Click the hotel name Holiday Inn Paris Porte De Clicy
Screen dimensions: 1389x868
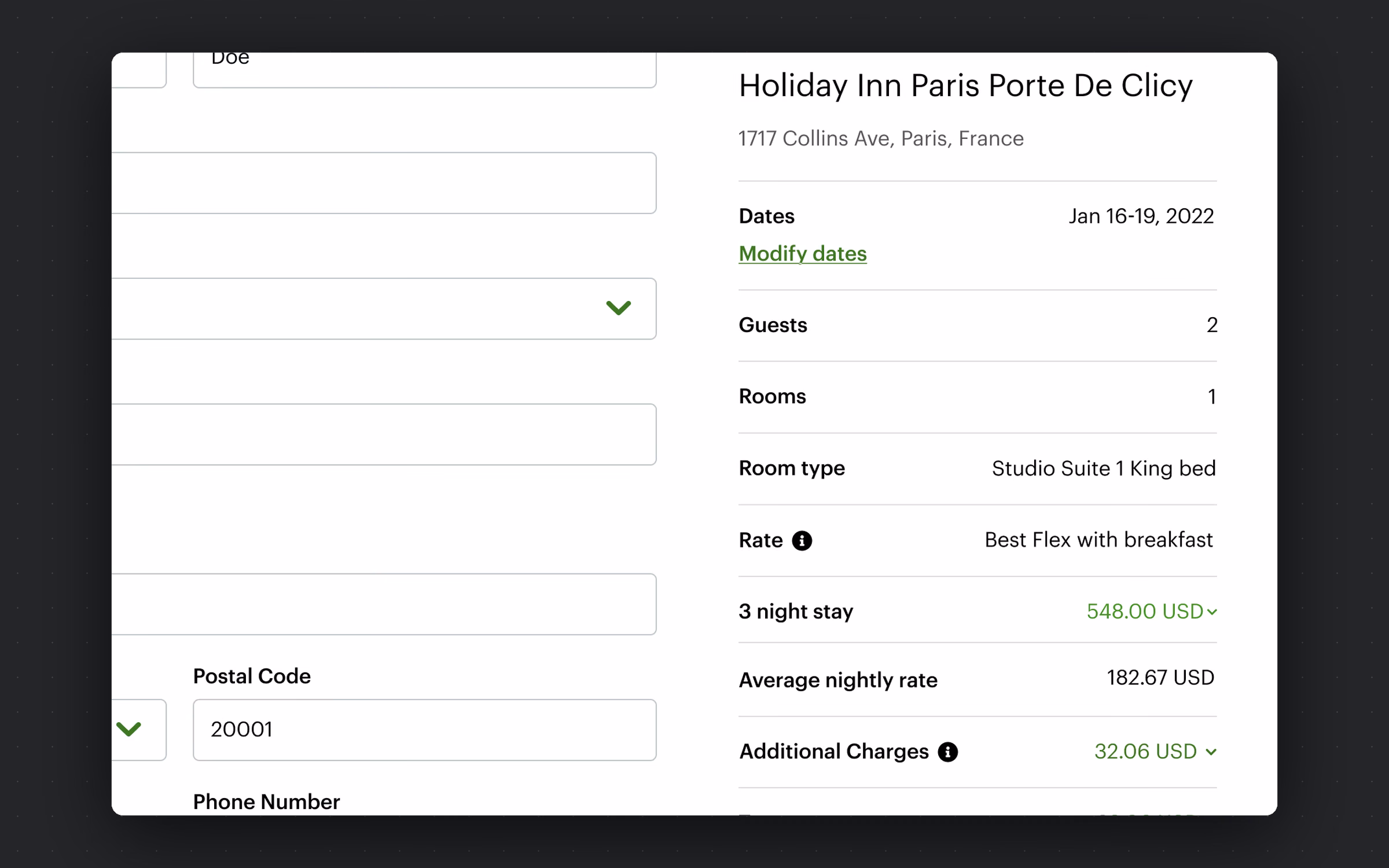point(966,86)
